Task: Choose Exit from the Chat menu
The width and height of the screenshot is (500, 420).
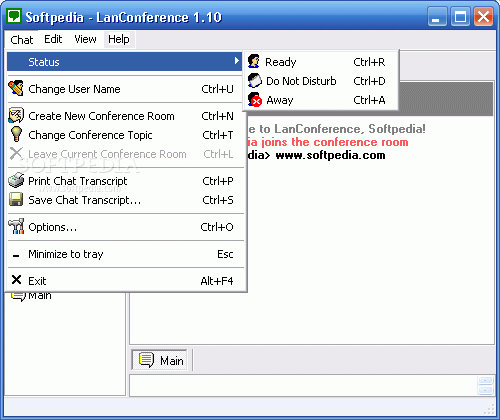Action: click(125, 281)
